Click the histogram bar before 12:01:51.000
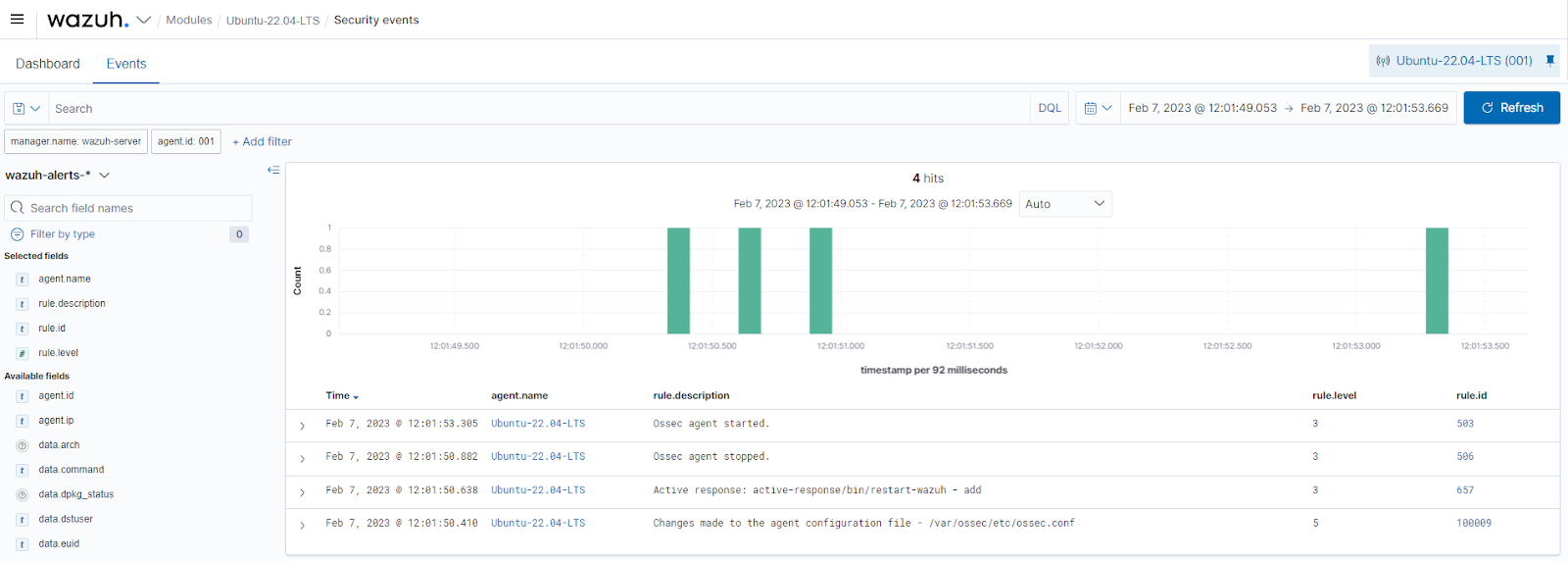The width and height of the screenshot is (1568, 561). point(820,280)
